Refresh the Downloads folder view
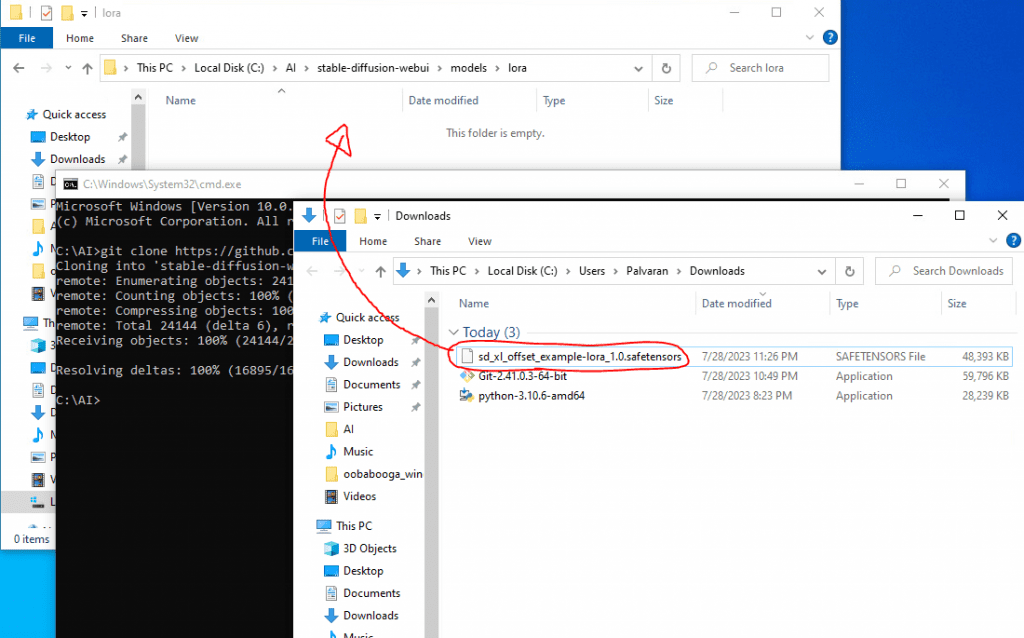 (849, 271)
